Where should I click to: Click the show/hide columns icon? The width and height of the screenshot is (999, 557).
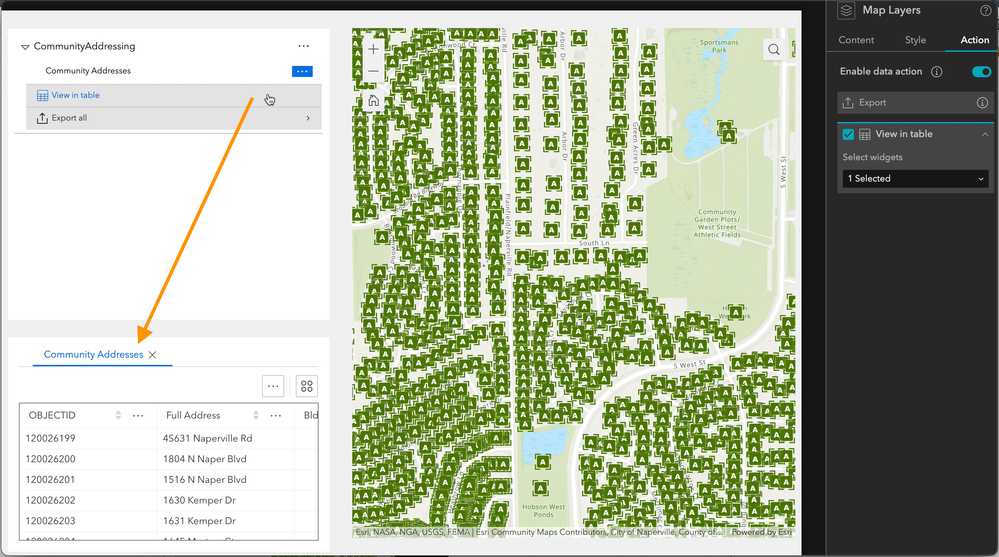[x=306, y=386]
